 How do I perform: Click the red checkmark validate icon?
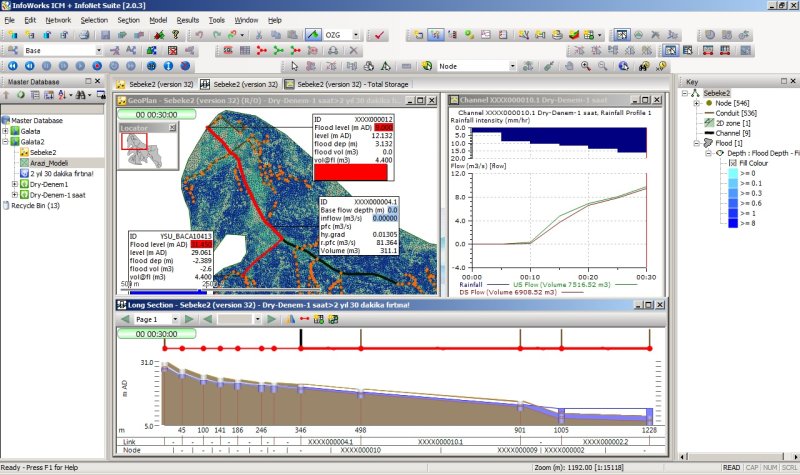(x=378, y=35)
